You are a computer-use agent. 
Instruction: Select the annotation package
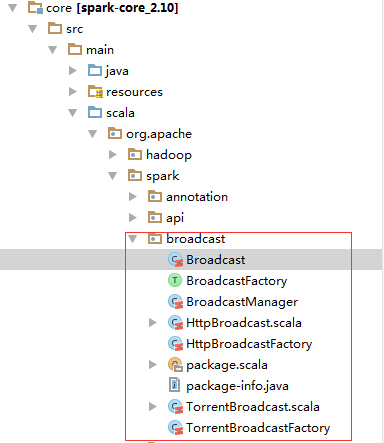click(197, 197)
